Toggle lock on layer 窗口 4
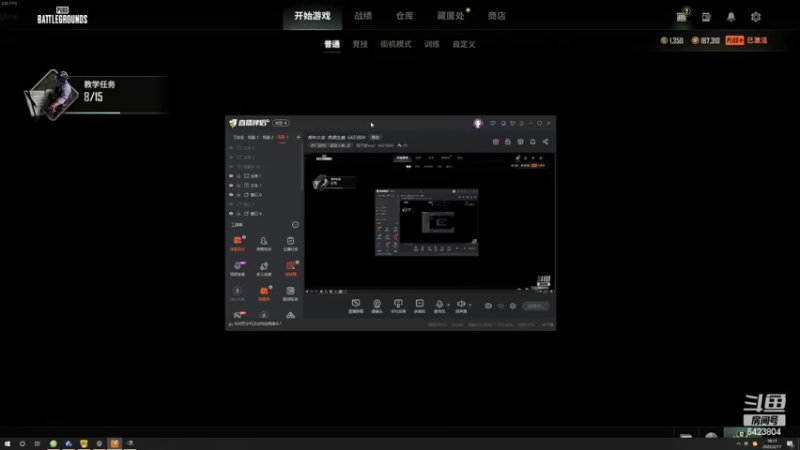Image resolution: width=800 pixels, height=450 pixels. [238, 214]
